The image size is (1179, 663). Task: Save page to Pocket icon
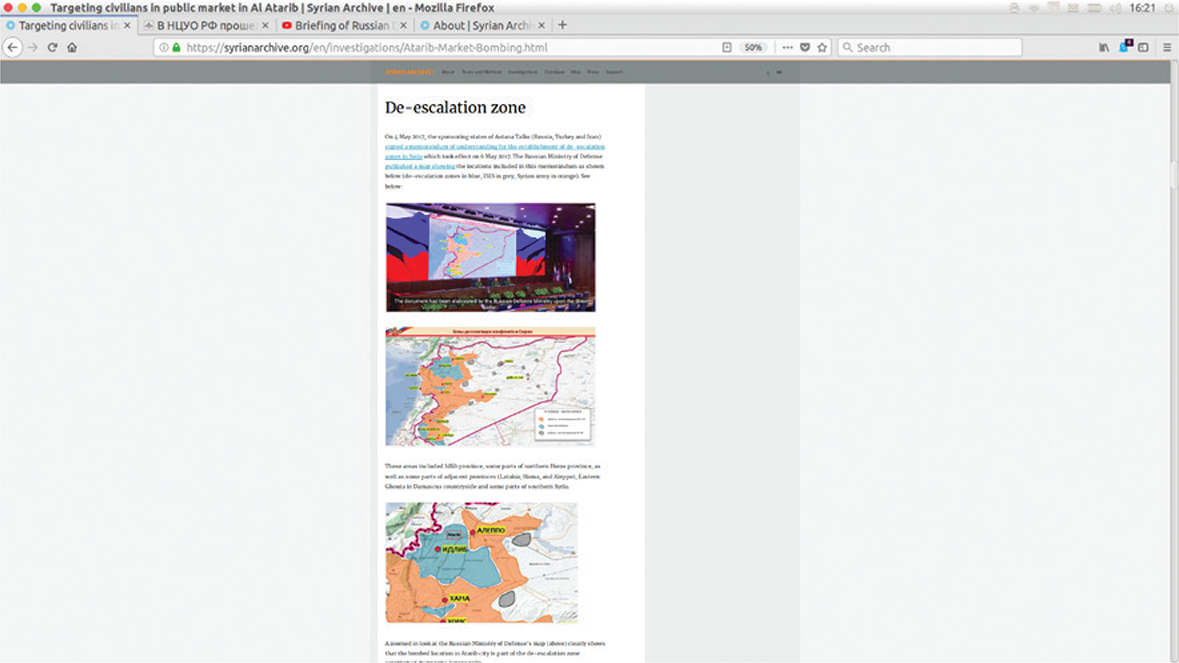(x=805, y=47)
